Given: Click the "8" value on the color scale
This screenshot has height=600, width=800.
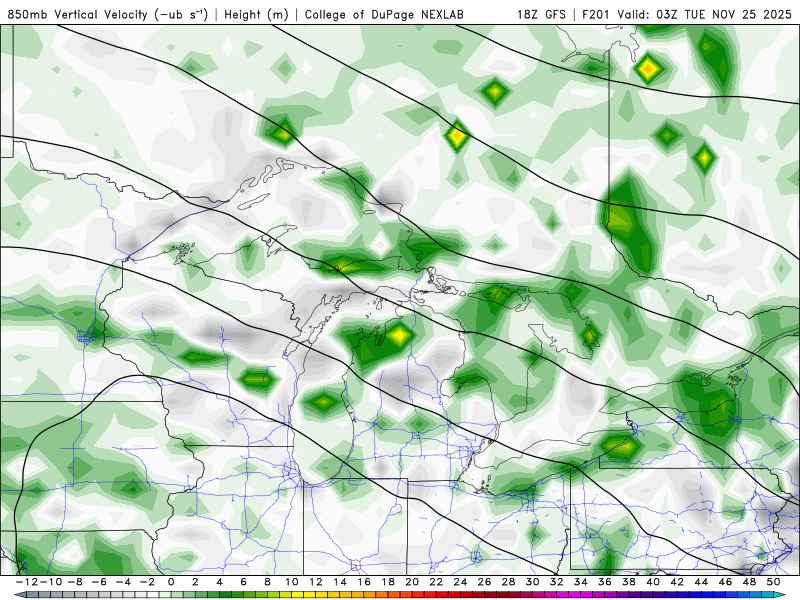Looking at the screenshot, I should pos(267,582).
